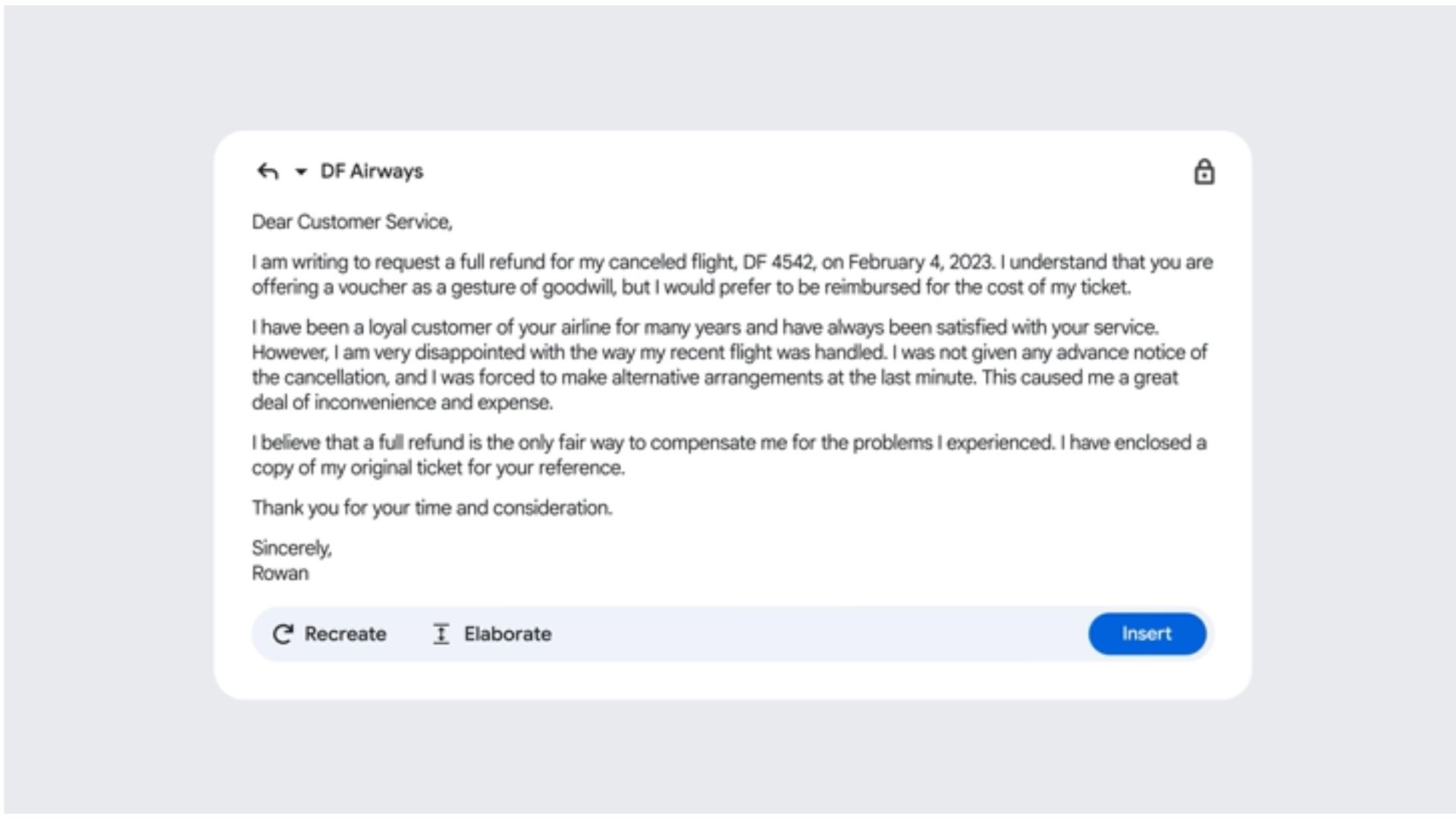Click on the flight number DF 4542
Viewport: 1456px width, 819px height.
[778, 262]
